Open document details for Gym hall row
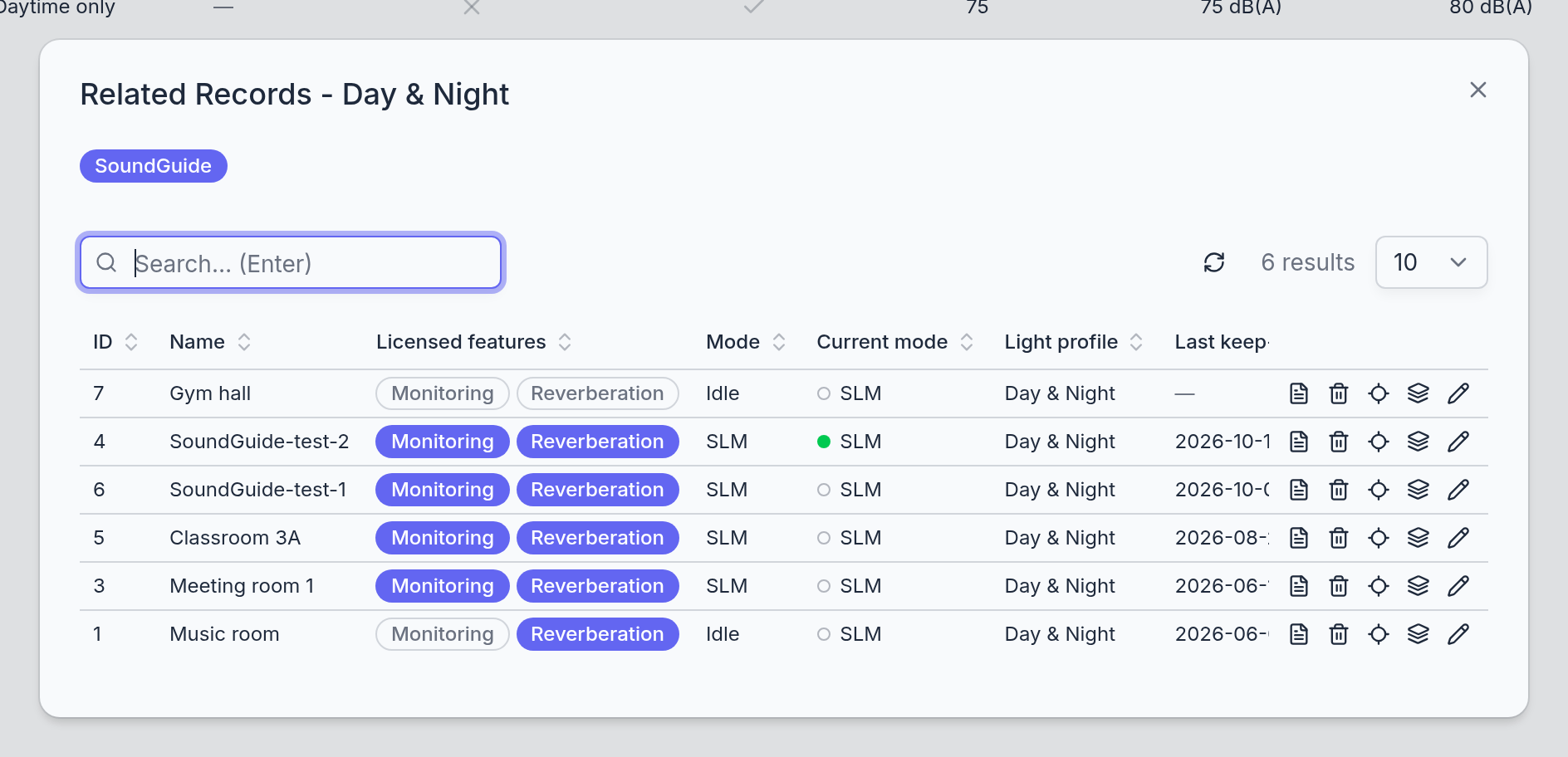Image resolution: width=1568 pixels, height=757 pixels. (1299, 393)
